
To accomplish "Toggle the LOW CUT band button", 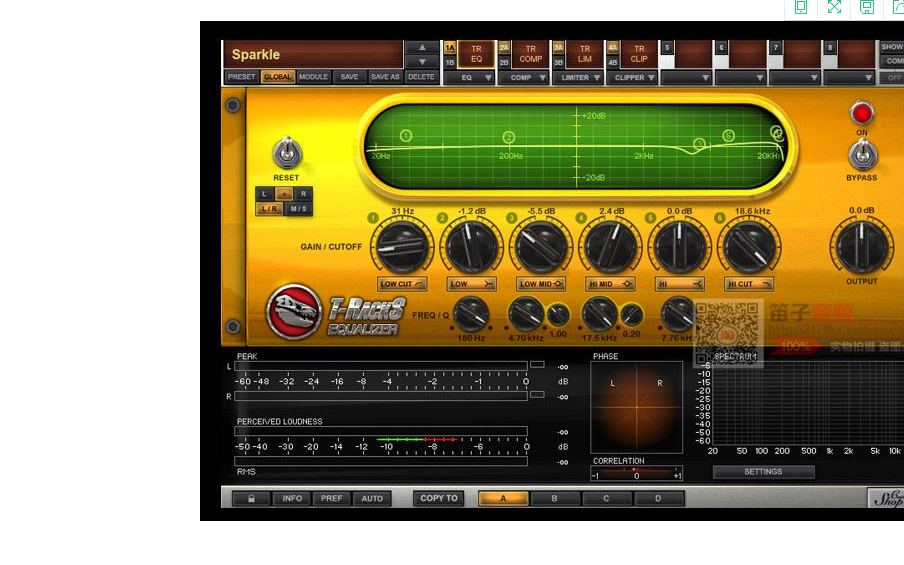I will [x=402, y=284].
